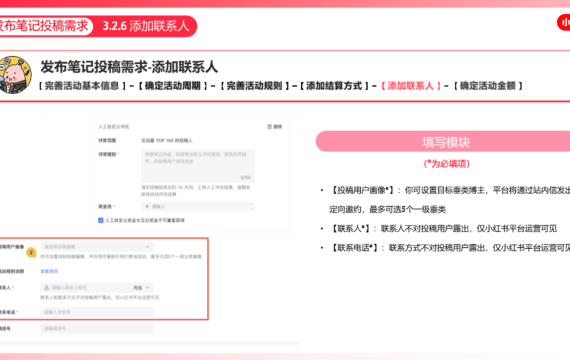This screenshot has width=570, height=360.
Task: Click the 3.2.6 添加联系人 header label
Action: click(x=146, y=26)
